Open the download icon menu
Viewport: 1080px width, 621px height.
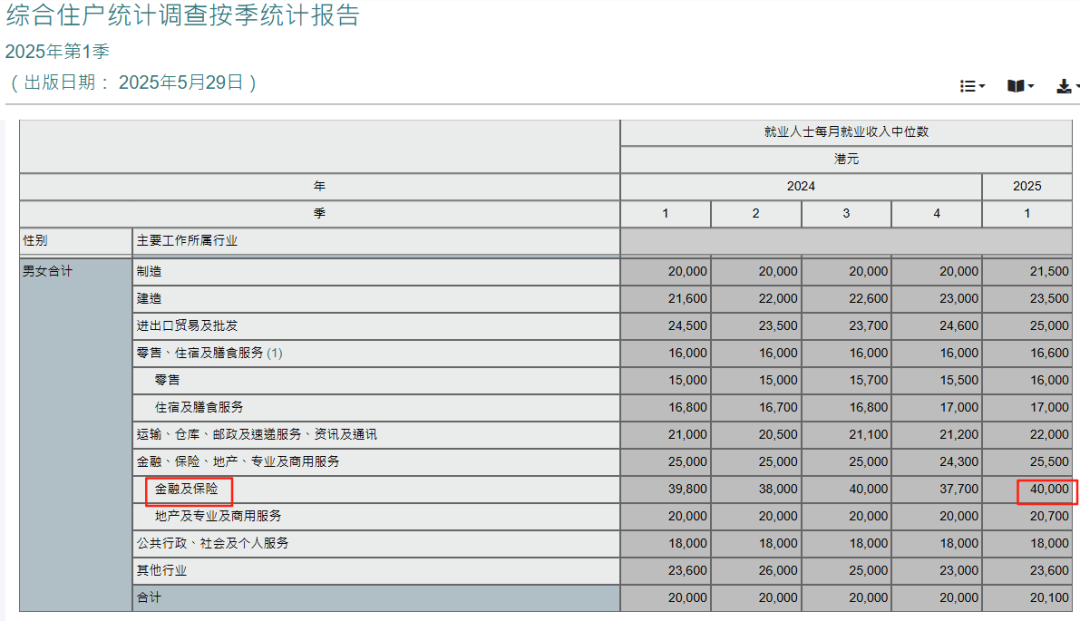(1066, 87)
